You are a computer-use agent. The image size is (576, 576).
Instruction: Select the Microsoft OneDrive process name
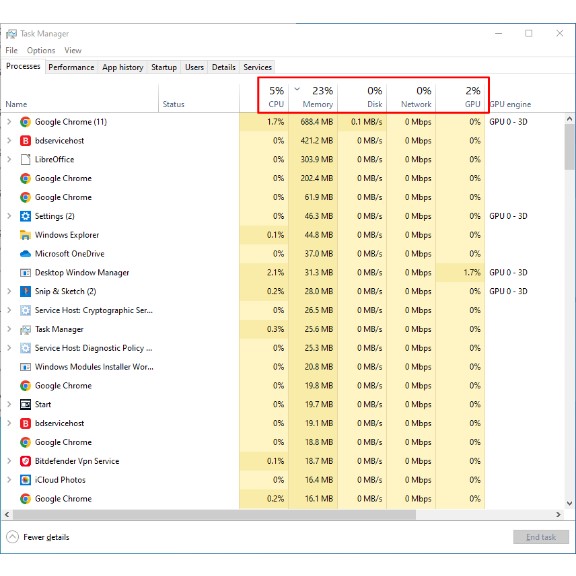coord(69,254)
